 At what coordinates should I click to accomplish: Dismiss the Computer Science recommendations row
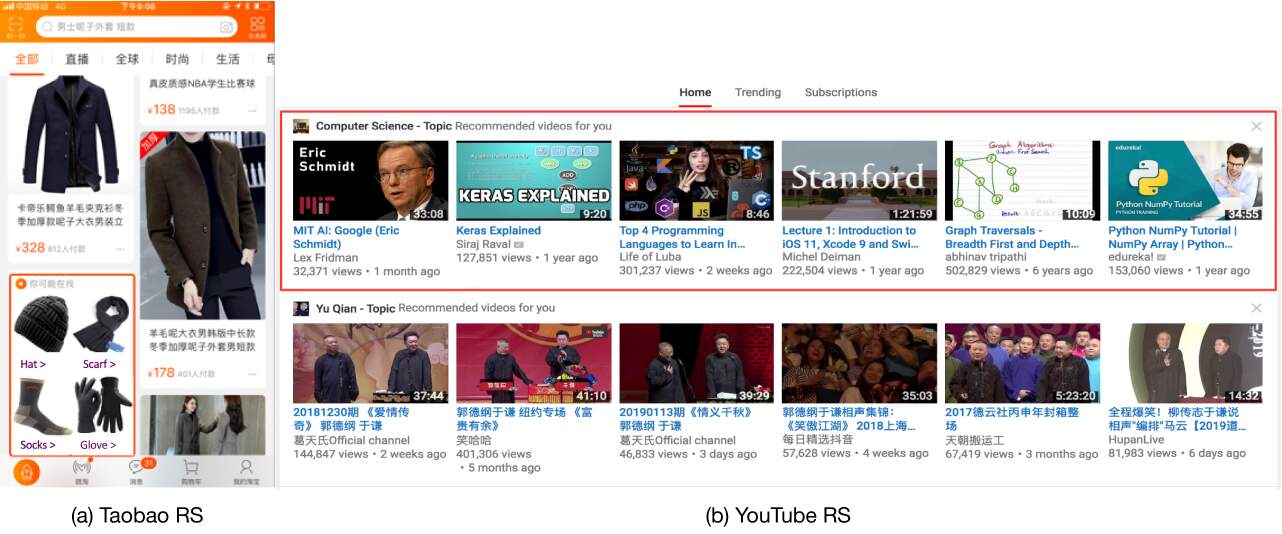[1256, 126]
